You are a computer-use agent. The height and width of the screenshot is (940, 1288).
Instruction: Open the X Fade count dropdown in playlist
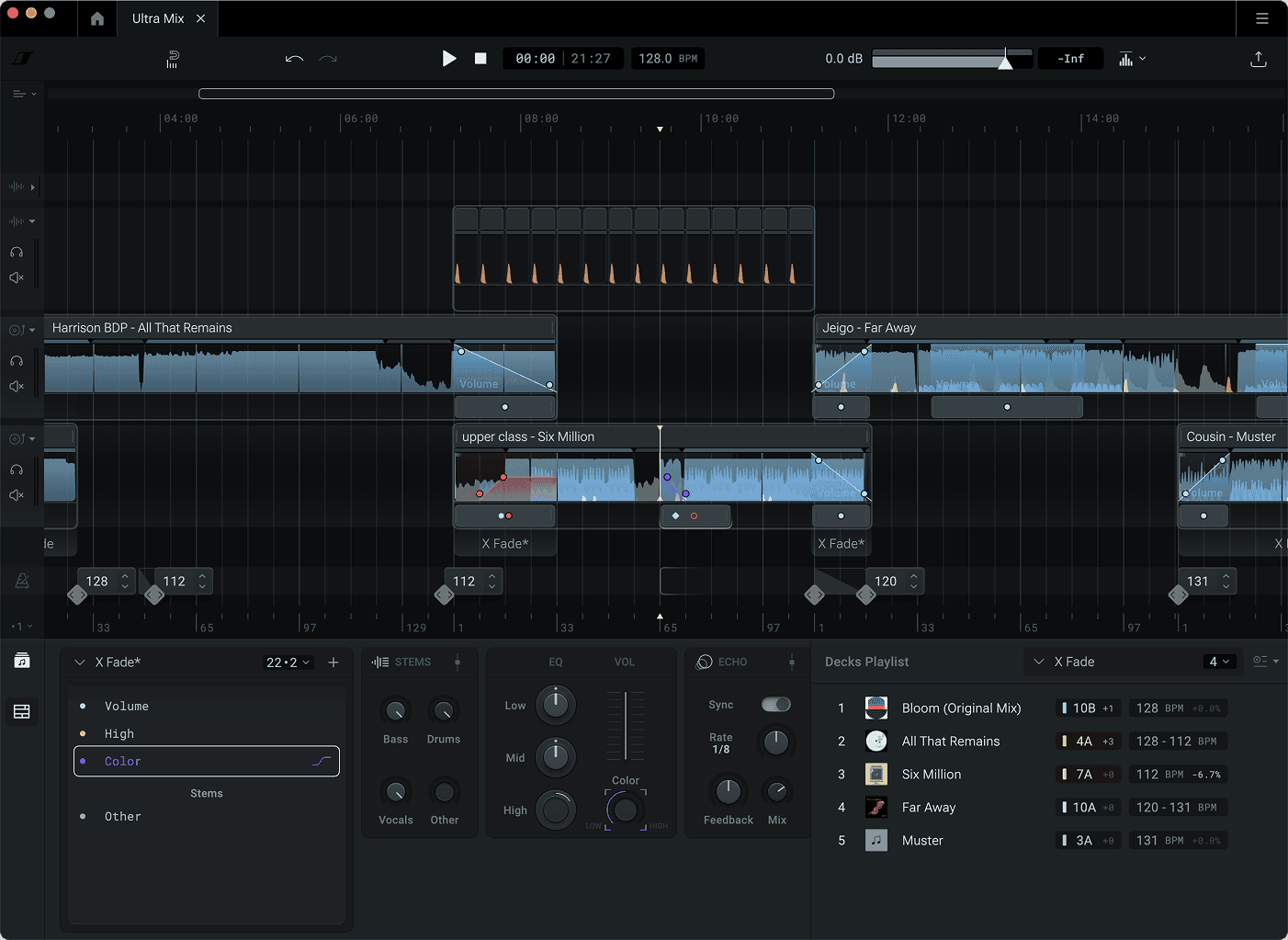pyautogui.click(x=1222, y=661)
